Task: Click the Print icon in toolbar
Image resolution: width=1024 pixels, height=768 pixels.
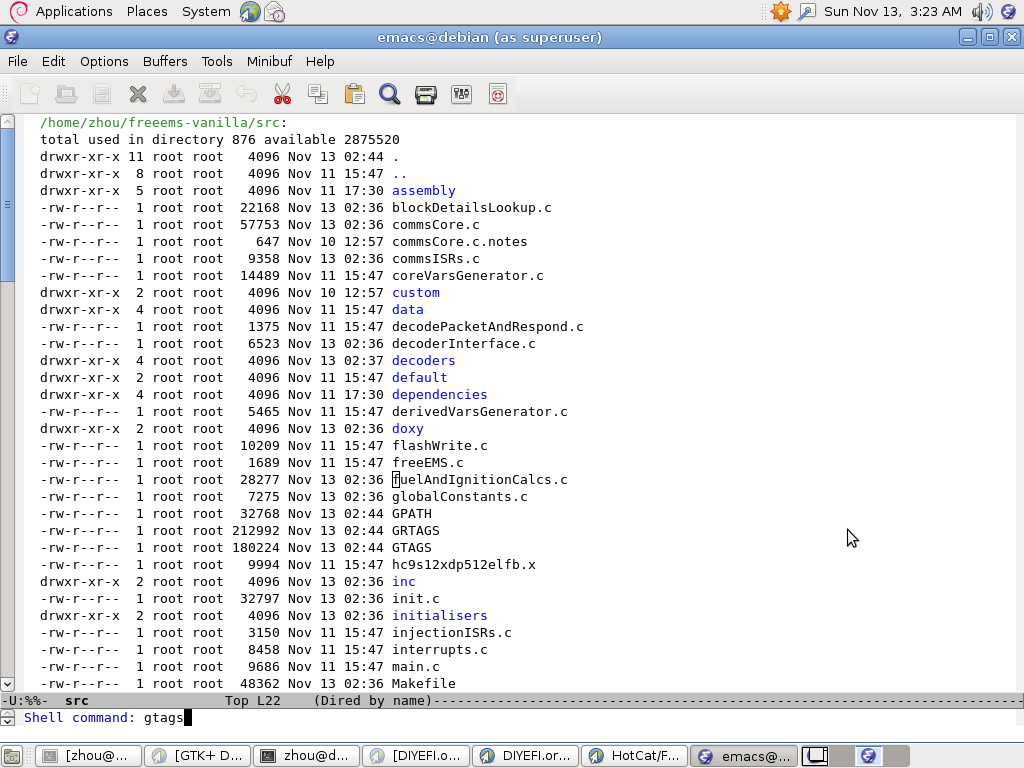Action: (426, 94)
